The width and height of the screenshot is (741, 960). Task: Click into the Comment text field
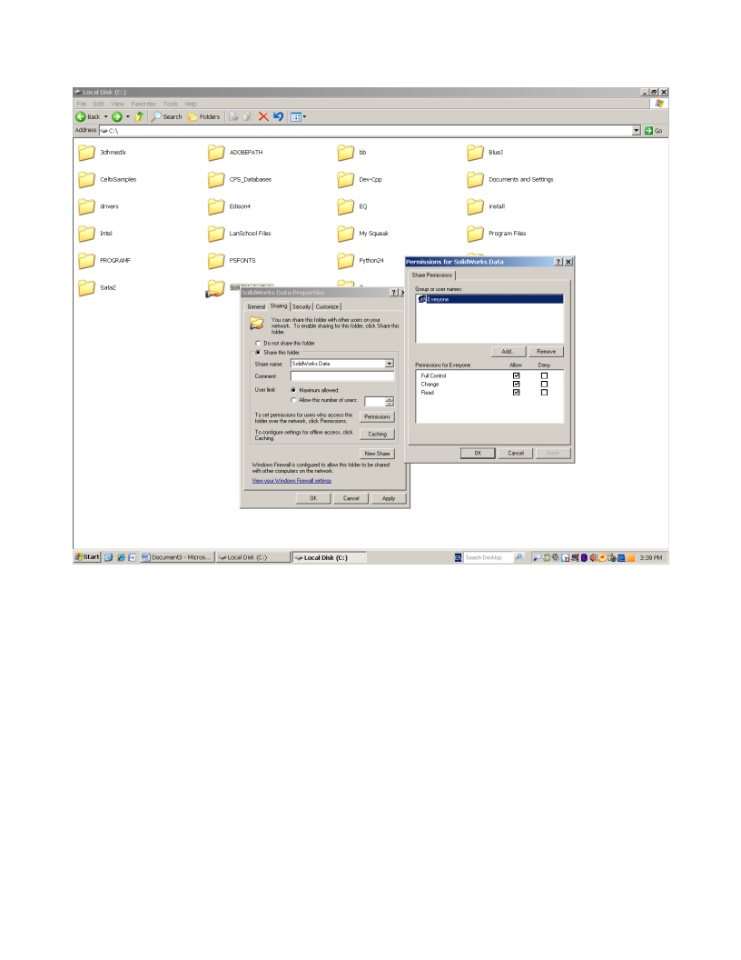[342, 377]
